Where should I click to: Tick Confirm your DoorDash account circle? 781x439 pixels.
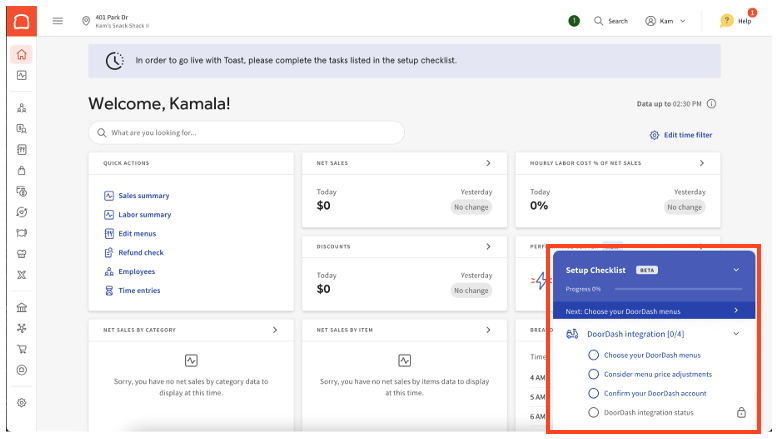click(x=594, y=393)
